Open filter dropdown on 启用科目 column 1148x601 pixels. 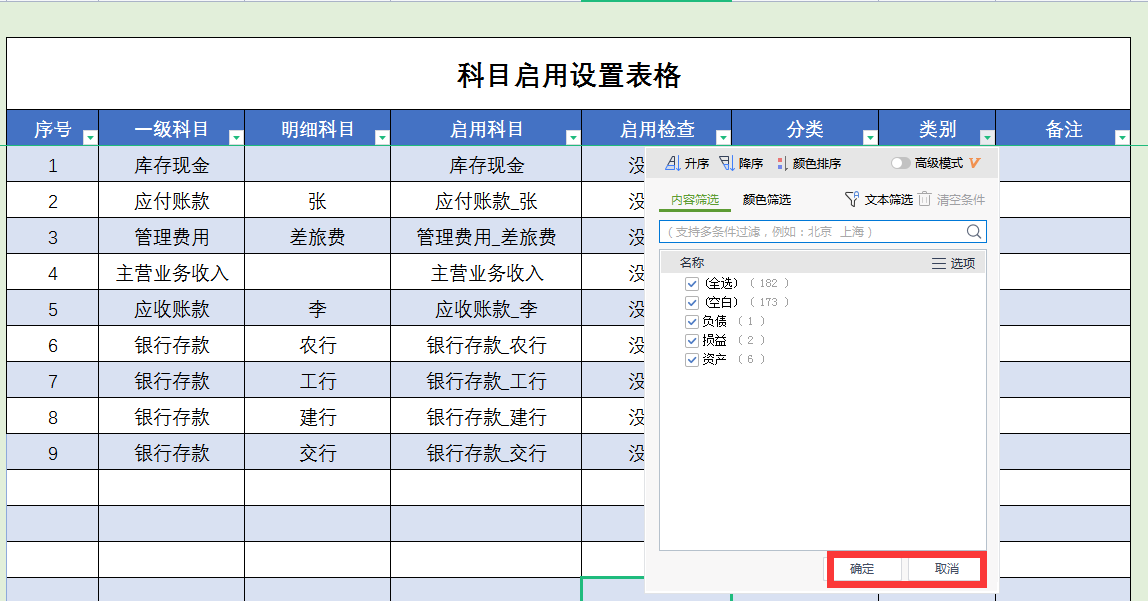pos(573,137)
